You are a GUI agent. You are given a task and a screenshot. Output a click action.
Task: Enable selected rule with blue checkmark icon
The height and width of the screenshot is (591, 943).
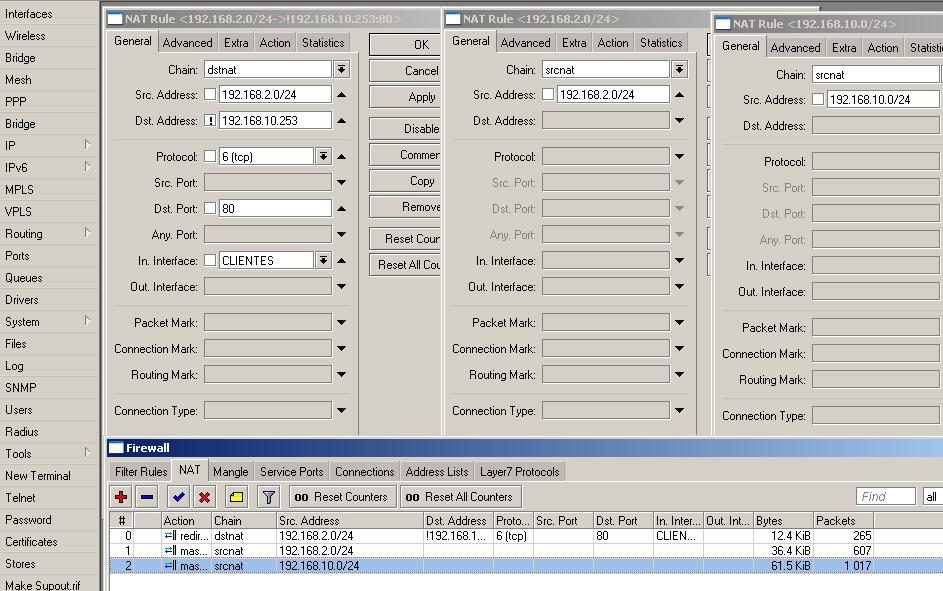pyautogui.click(x=179, y=497)
